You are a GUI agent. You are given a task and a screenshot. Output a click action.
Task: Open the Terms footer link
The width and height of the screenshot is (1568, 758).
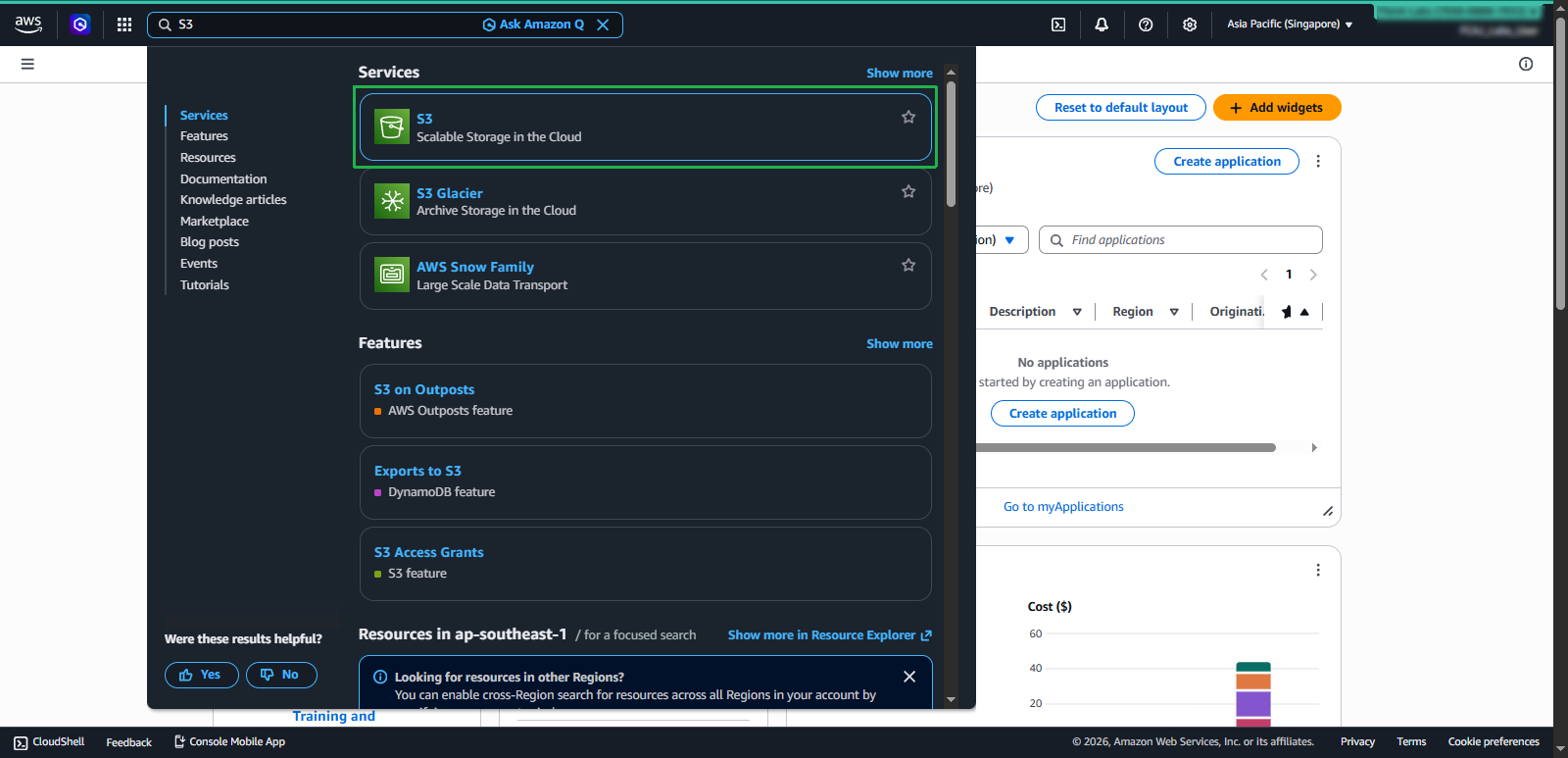pyautogui.click(x=1411, y=742)
